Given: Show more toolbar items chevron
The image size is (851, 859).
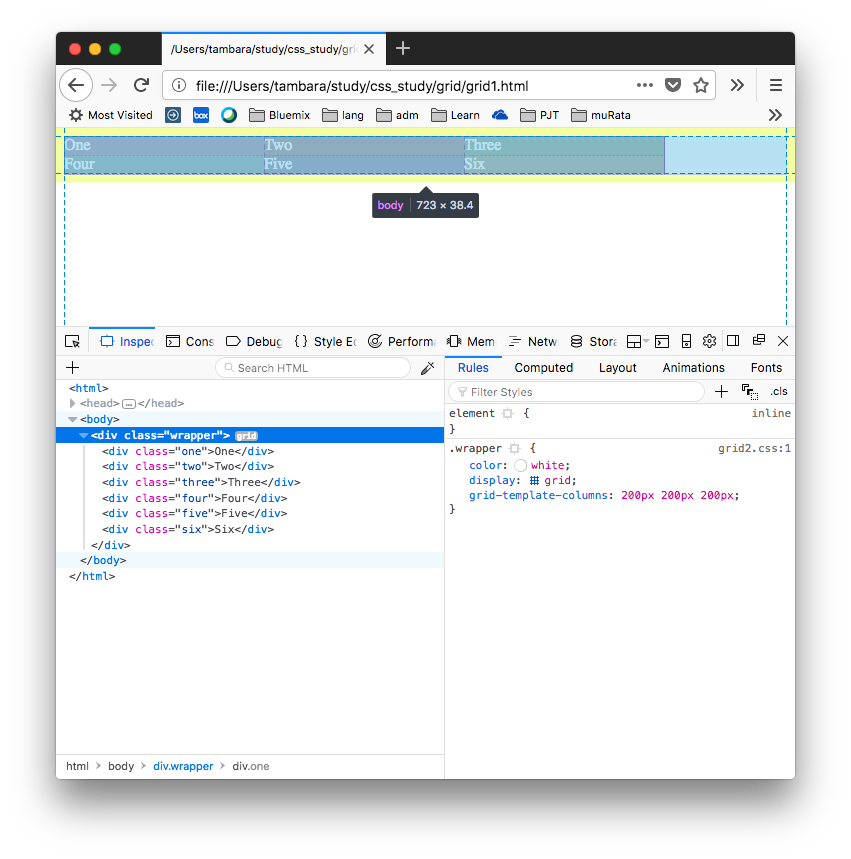Looking at the screenshot, I should point(737,85).
